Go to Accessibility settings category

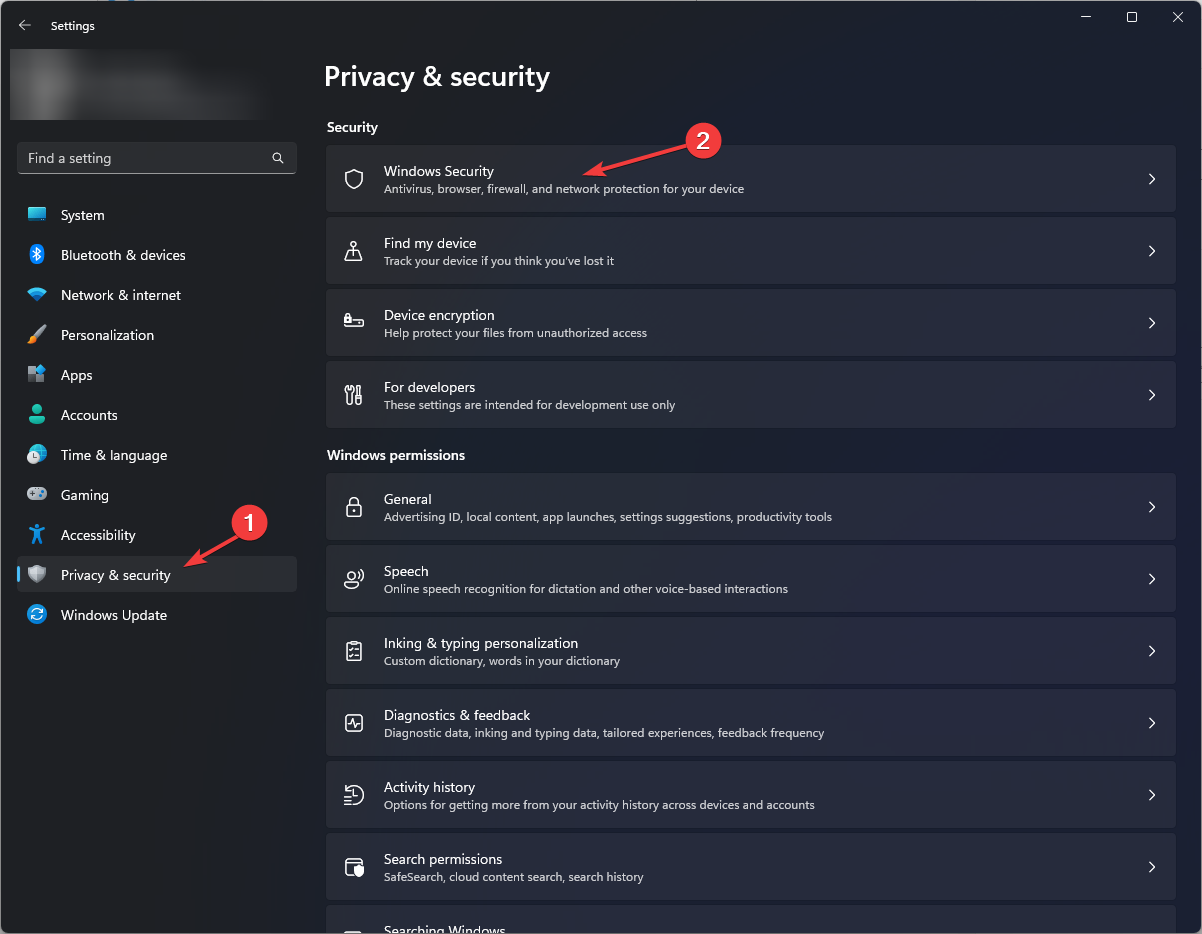(x=157, y=535)
